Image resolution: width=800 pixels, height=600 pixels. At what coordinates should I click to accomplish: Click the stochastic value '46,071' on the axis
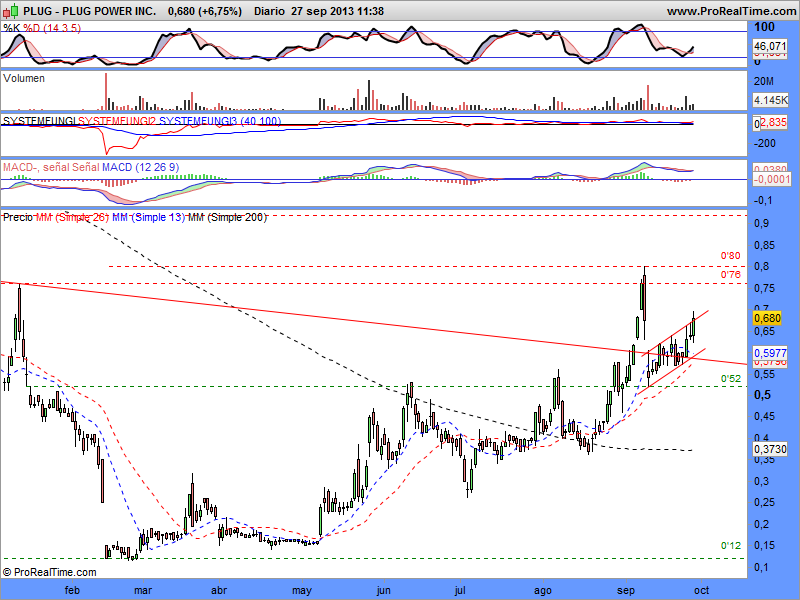770,46
